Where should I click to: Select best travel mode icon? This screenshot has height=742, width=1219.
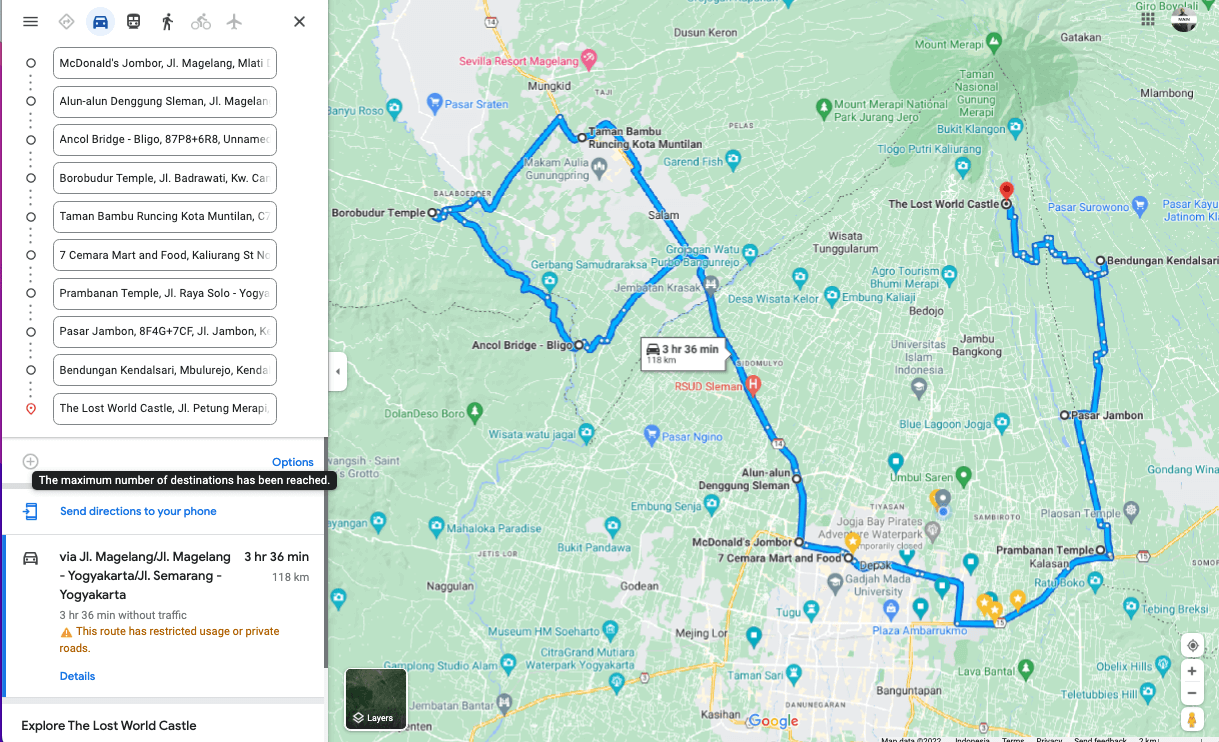[67, 22]
